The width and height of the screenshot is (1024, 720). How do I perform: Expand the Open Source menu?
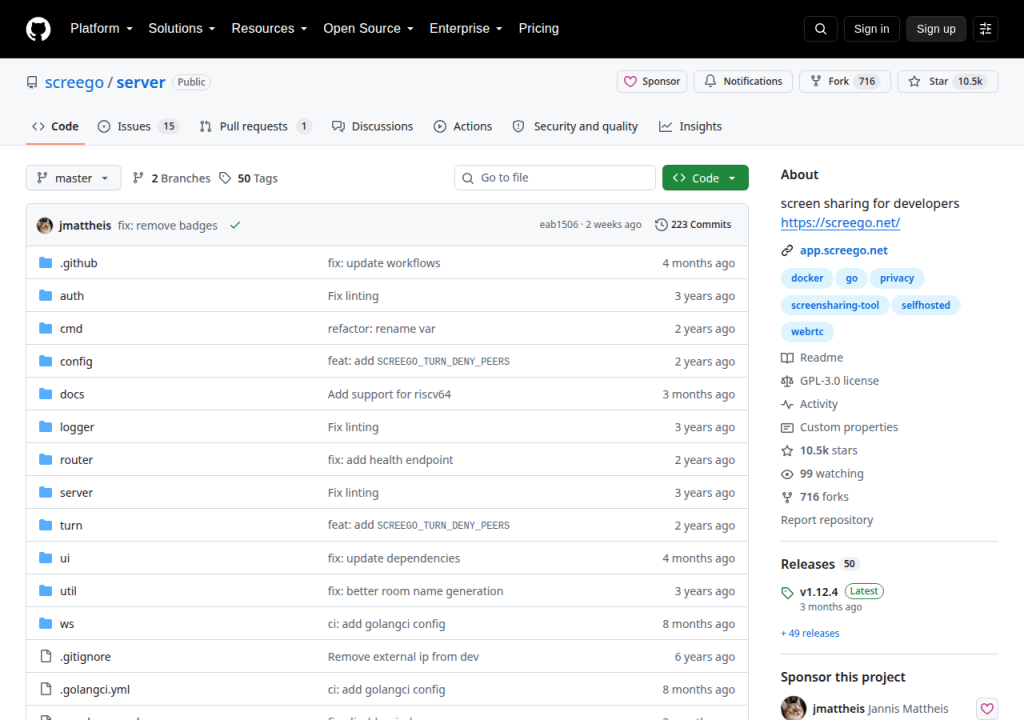coord(368,29)
